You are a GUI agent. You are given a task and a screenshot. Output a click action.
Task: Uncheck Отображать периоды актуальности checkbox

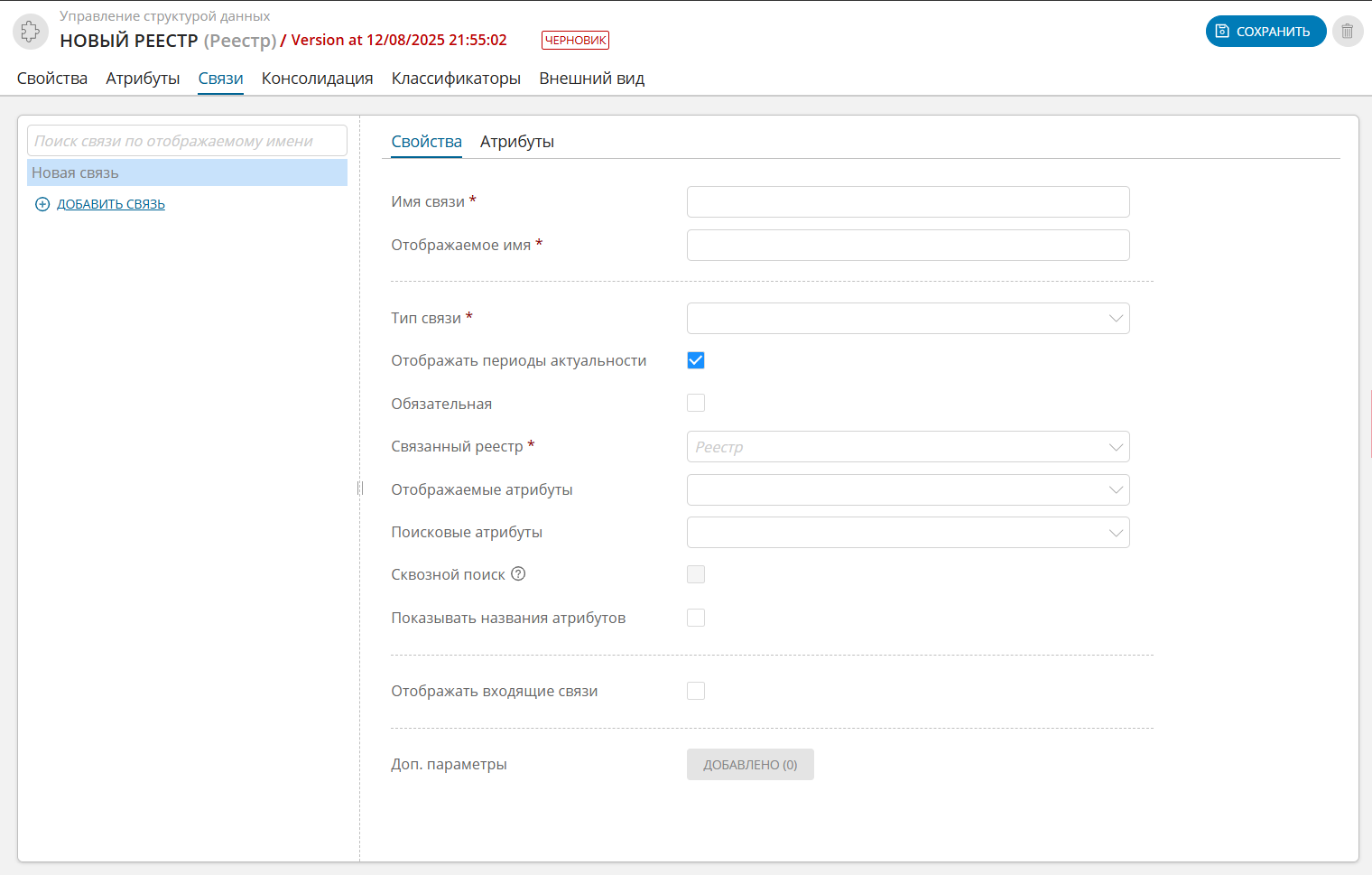[x=696, y=360]
